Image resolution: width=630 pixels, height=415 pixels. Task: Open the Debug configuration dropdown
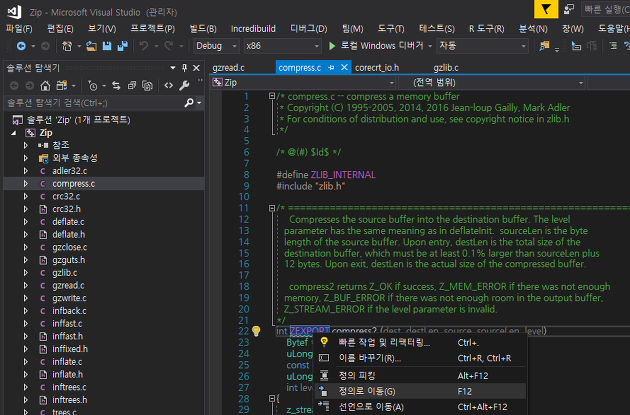point(216,46)
